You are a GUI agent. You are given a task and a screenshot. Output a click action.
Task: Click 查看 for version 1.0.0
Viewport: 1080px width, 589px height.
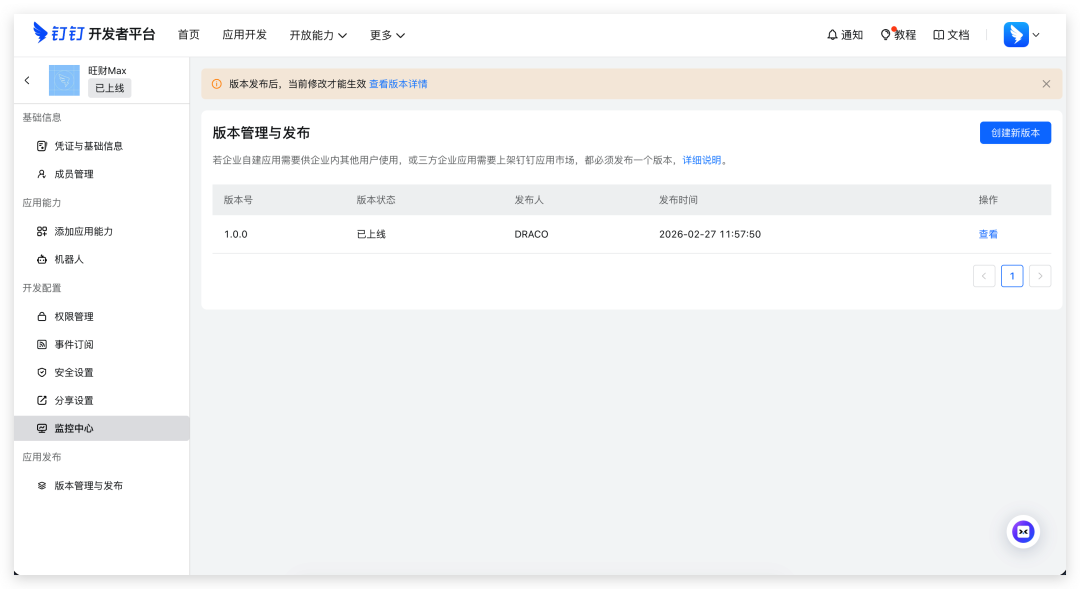tap(988, 234)
